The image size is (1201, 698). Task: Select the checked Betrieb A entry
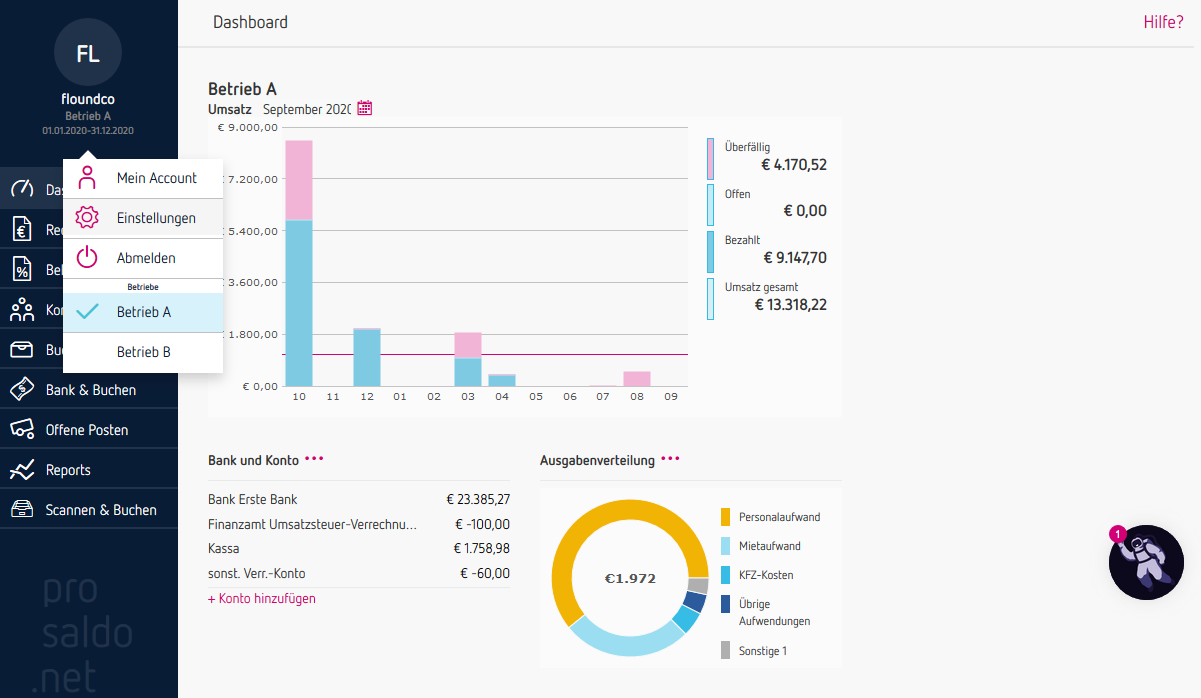point(144,312)
